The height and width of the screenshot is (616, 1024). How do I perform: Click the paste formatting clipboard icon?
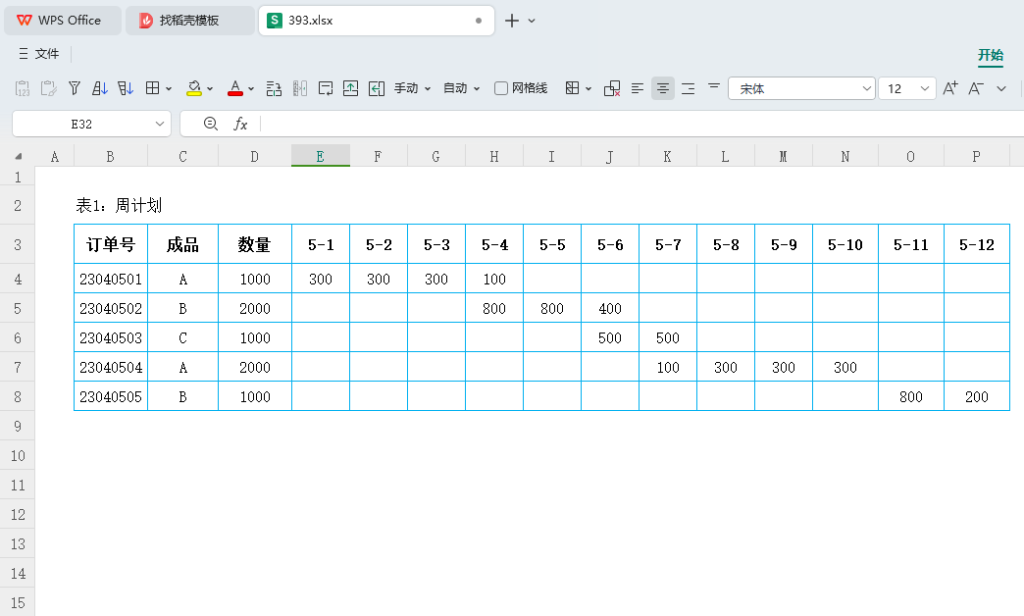tap(48, 88)
